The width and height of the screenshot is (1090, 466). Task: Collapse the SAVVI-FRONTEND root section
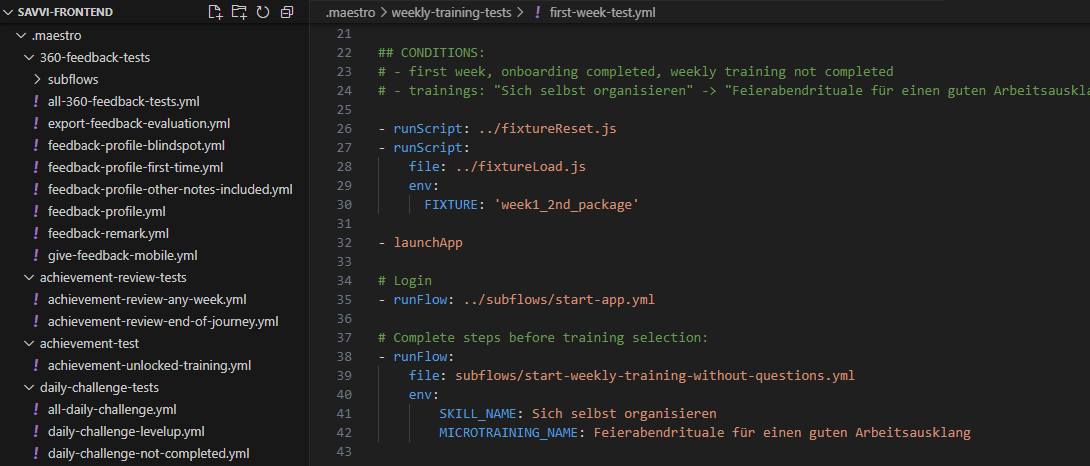(8, 12)
